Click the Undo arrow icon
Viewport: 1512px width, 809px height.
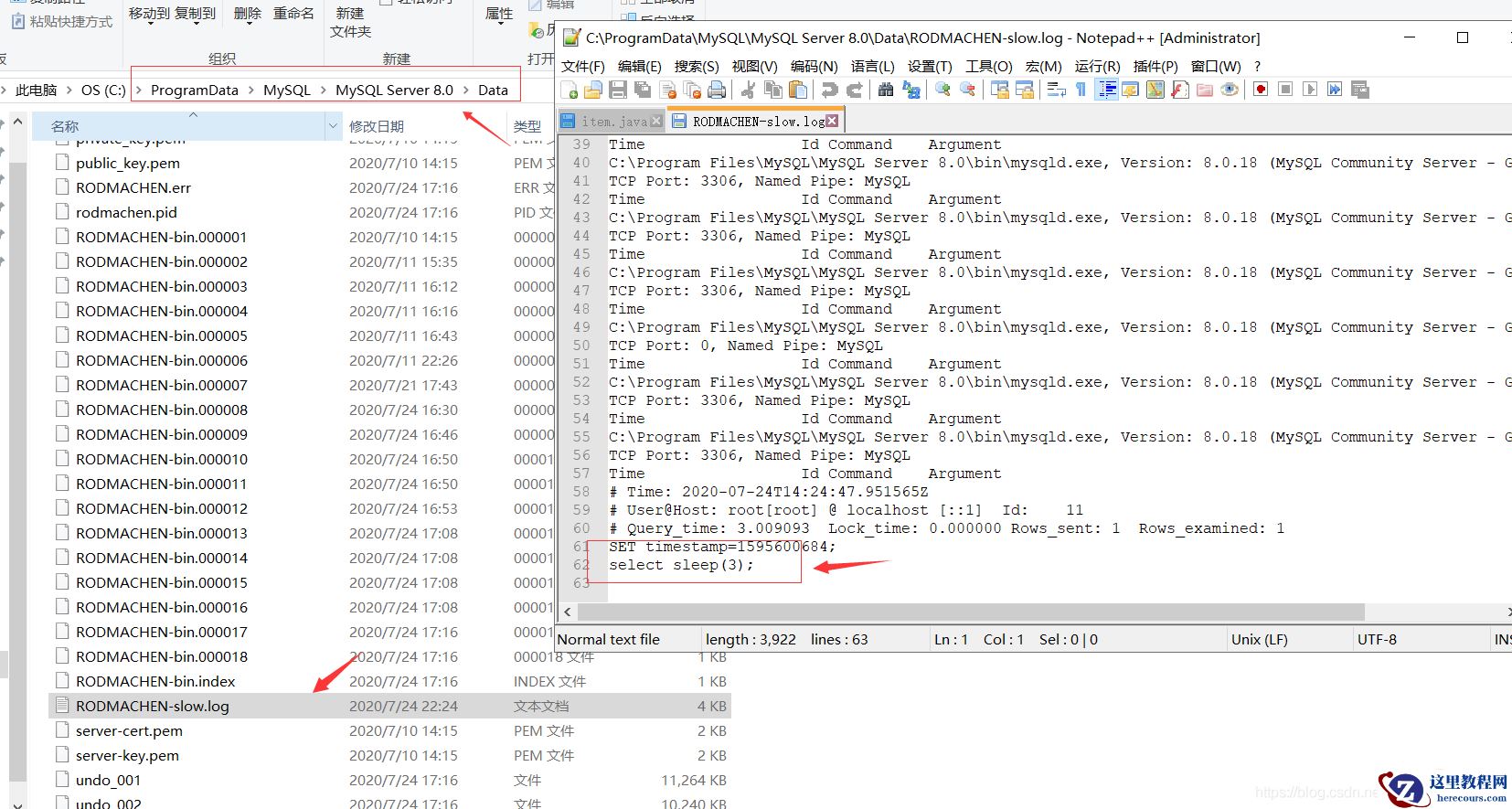[x=829, y=90]
